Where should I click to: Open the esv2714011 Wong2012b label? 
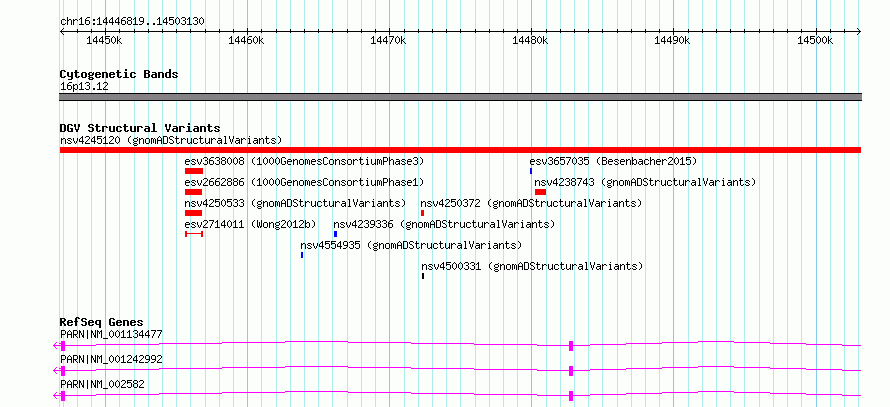tap(251, 224)
